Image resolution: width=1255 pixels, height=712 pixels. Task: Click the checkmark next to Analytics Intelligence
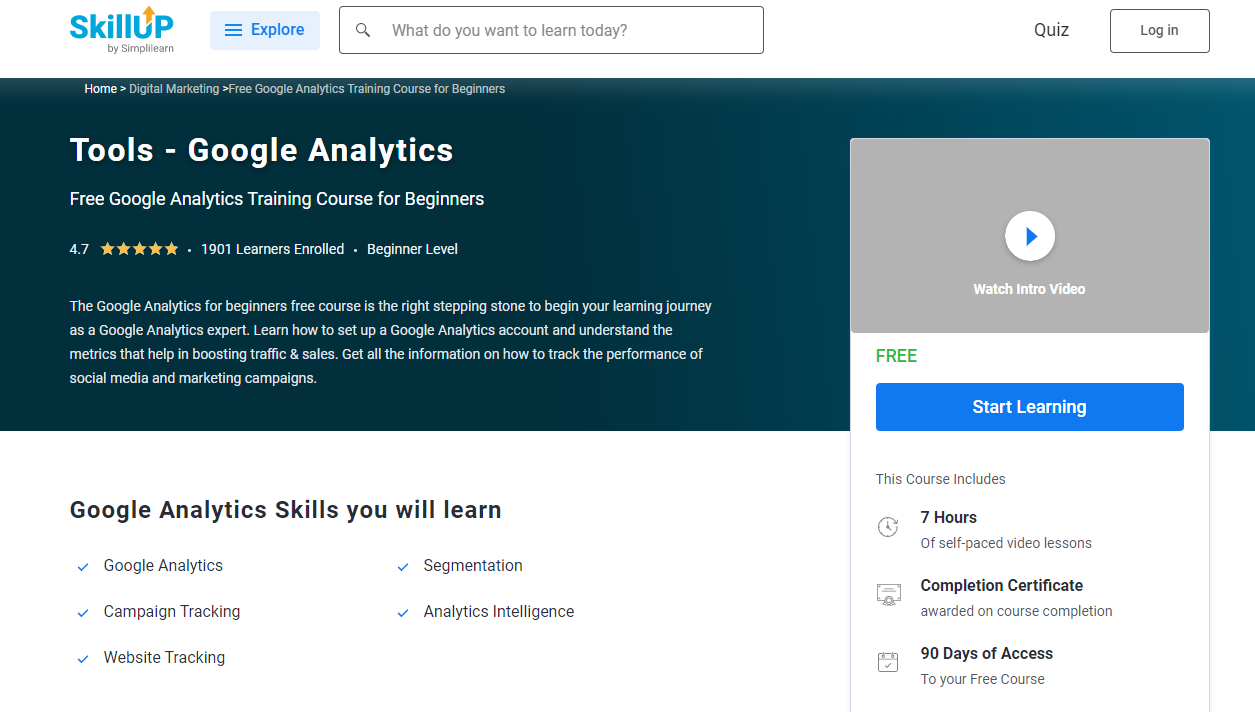pyautogui.click(x=403, y=613)
